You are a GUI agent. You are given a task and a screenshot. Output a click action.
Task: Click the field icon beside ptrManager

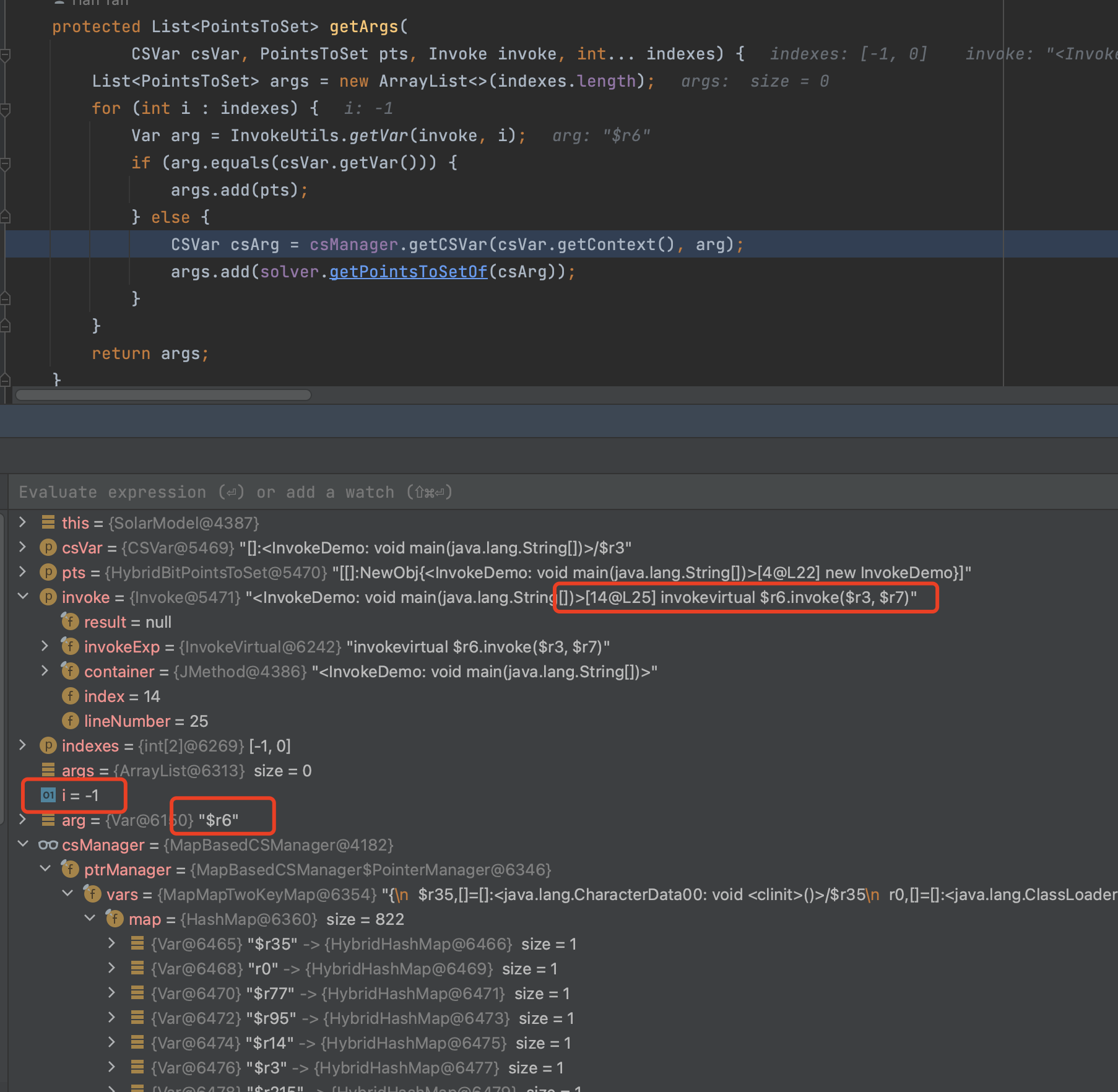pos(70,869)
